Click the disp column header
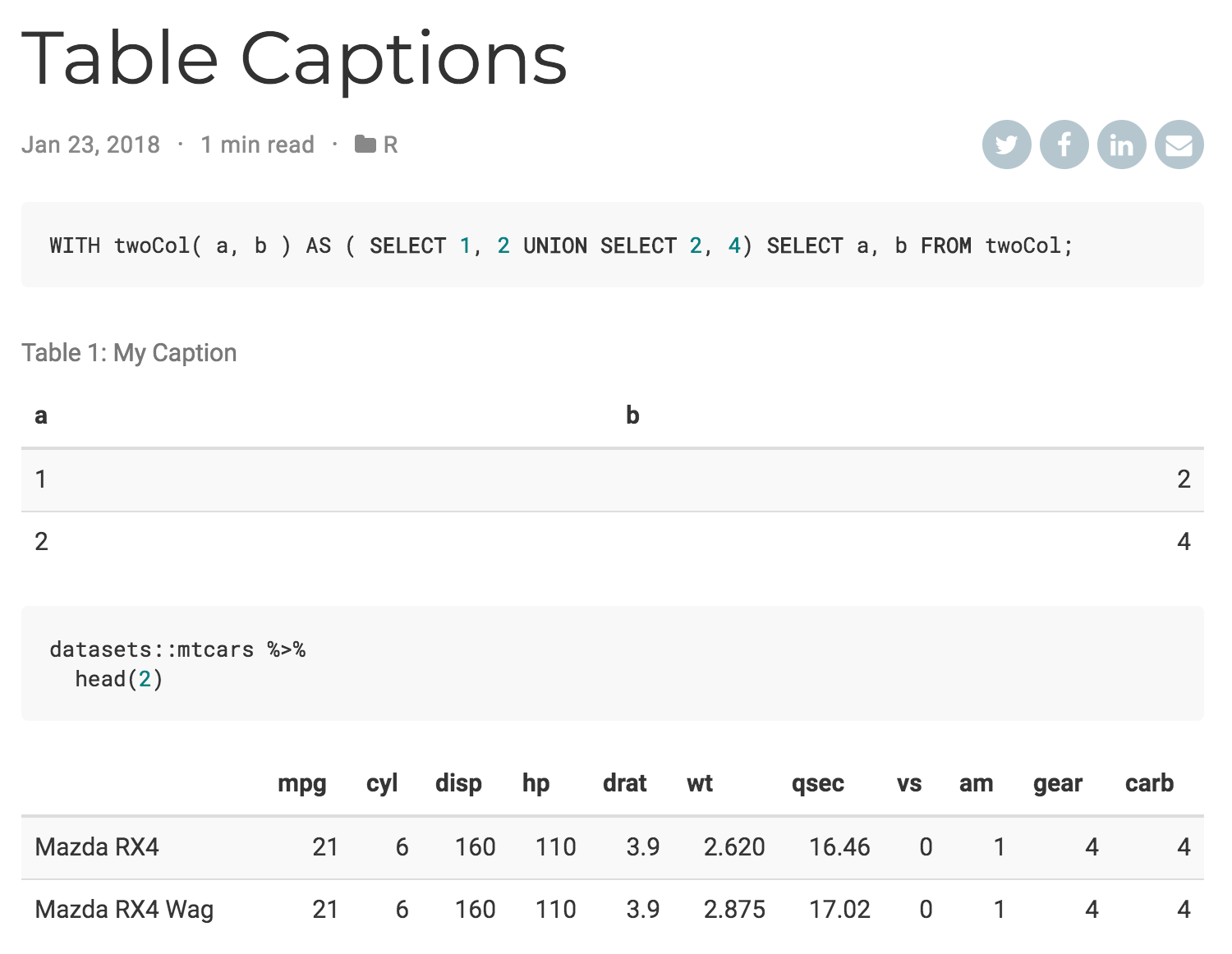 click(458, 784)
